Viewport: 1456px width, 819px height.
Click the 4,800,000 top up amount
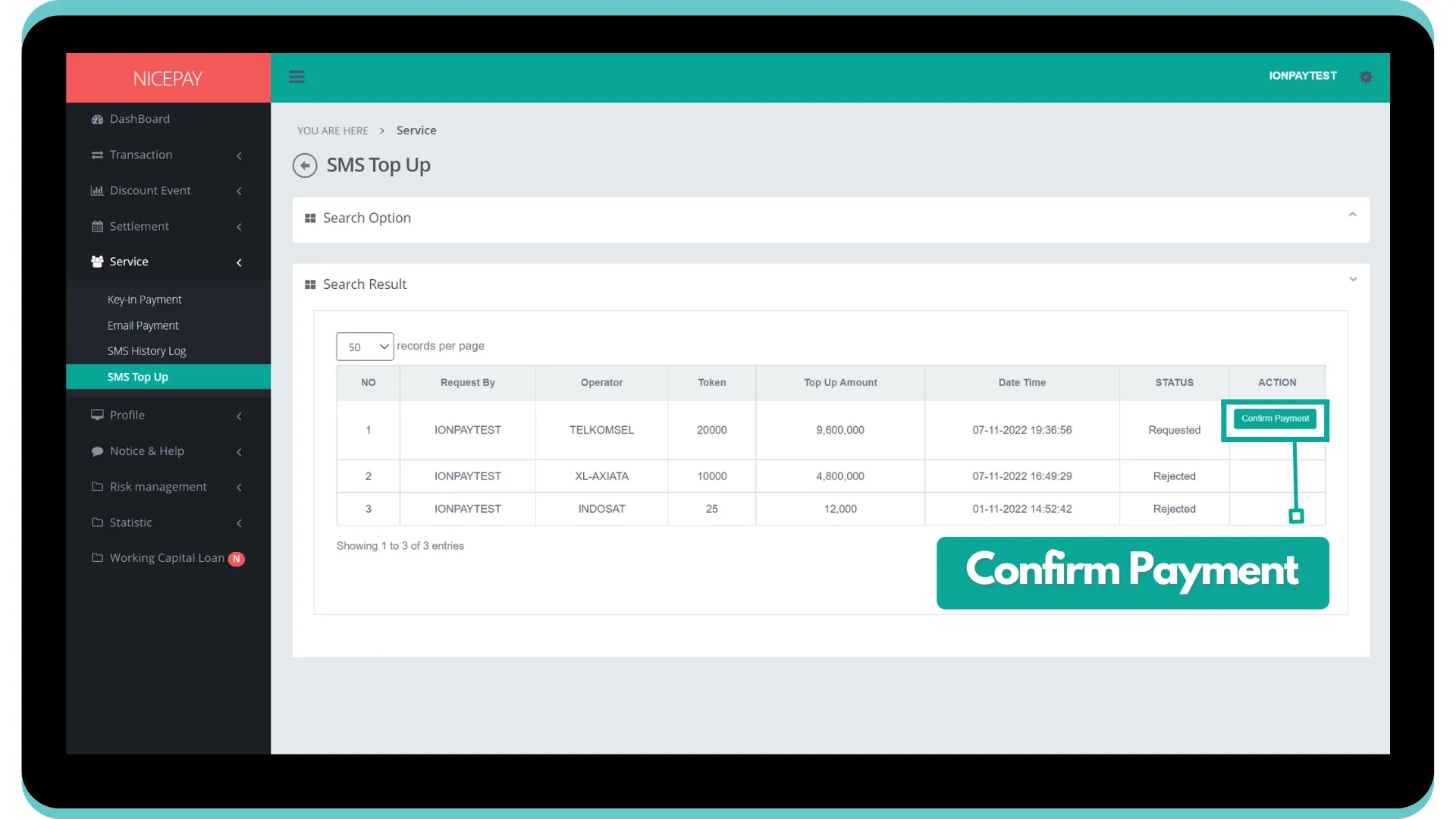coord(840,476)
